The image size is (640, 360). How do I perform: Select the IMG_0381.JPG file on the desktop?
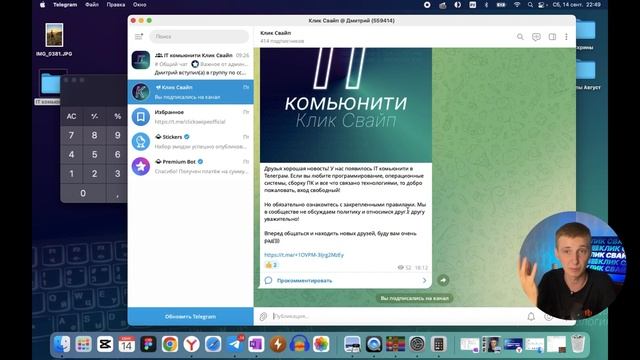(54, 39)
